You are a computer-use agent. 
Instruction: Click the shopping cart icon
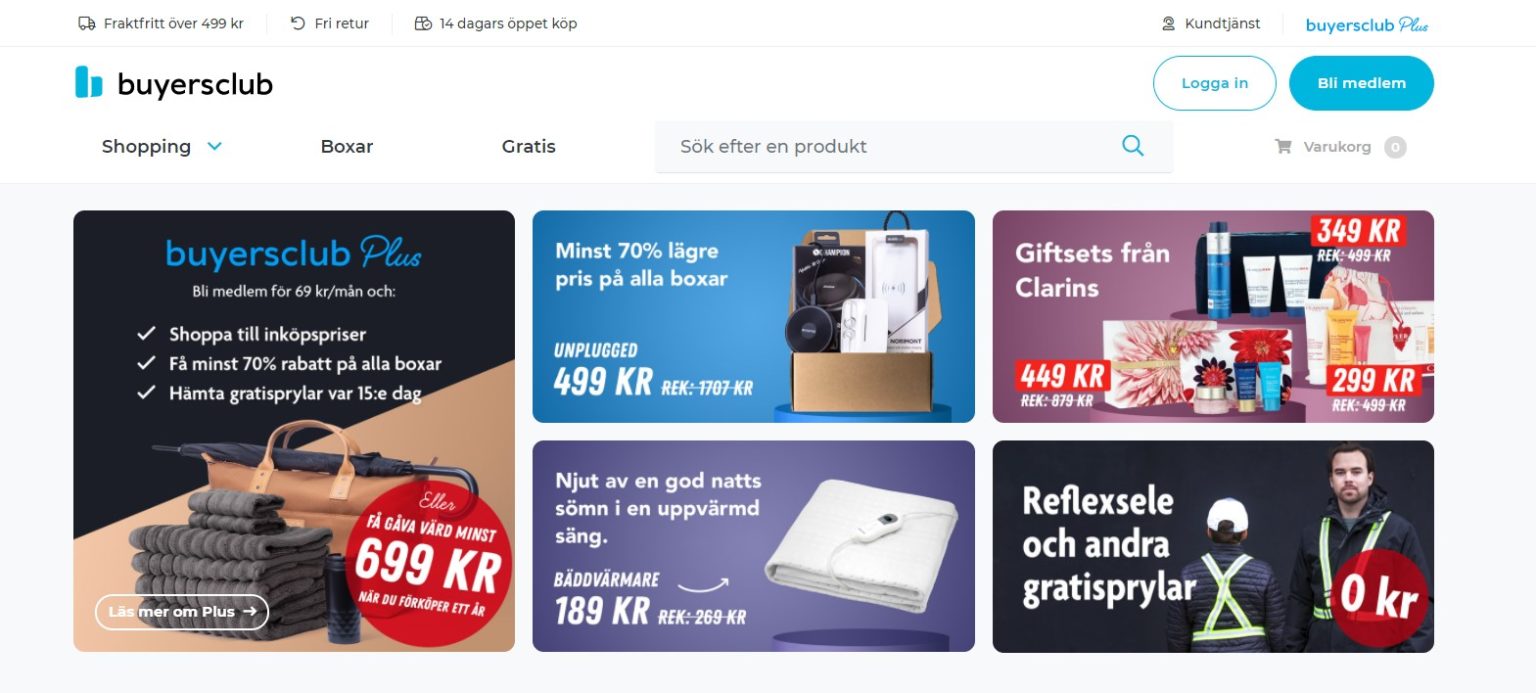[1283, 147]
